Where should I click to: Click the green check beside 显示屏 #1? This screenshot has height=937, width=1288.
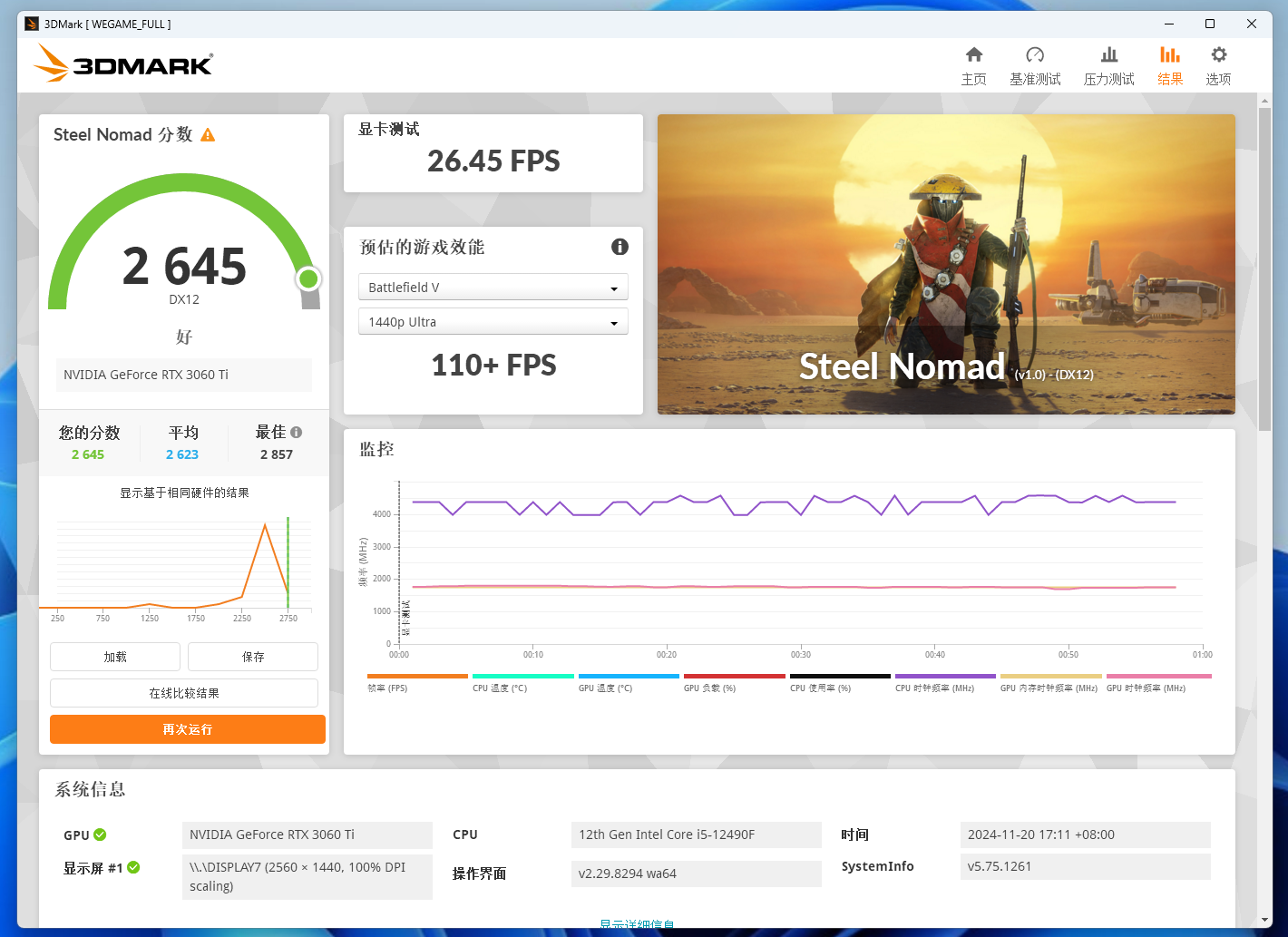(x=133, y=867)
